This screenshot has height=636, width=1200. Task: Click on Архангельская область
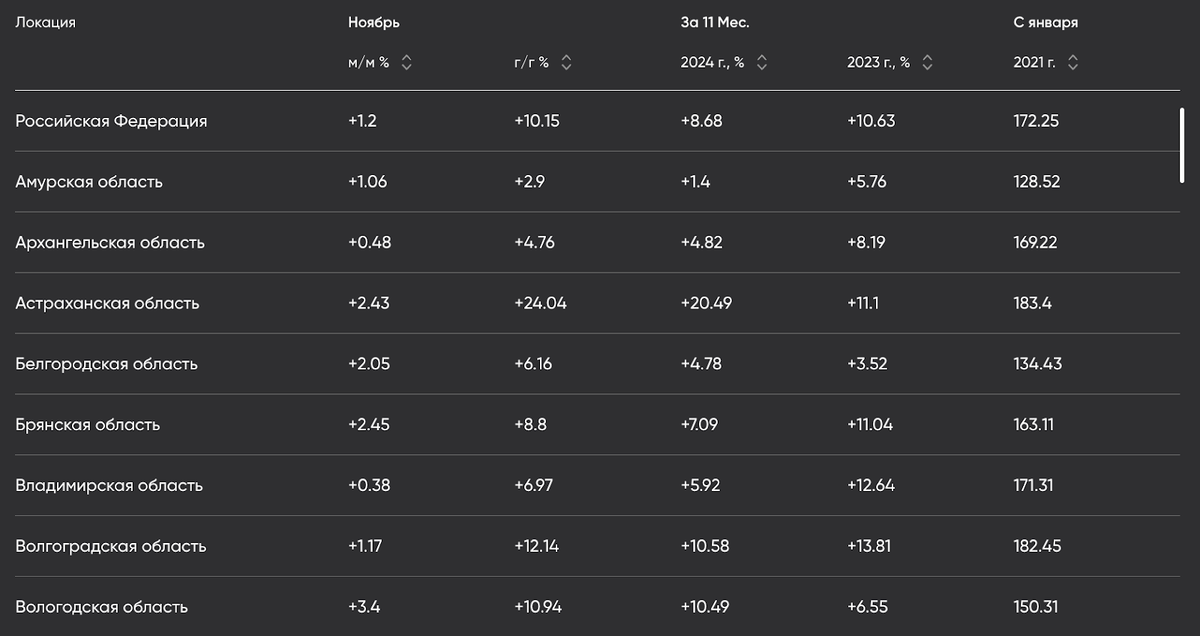110,243
